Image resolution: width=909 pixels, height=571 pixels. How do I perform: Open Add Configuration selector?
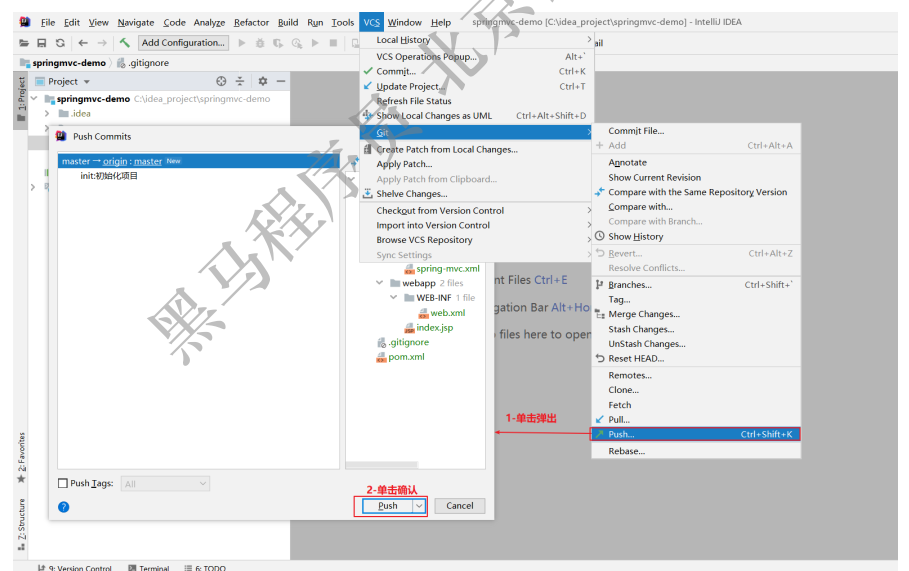click(x=183, y=43)
